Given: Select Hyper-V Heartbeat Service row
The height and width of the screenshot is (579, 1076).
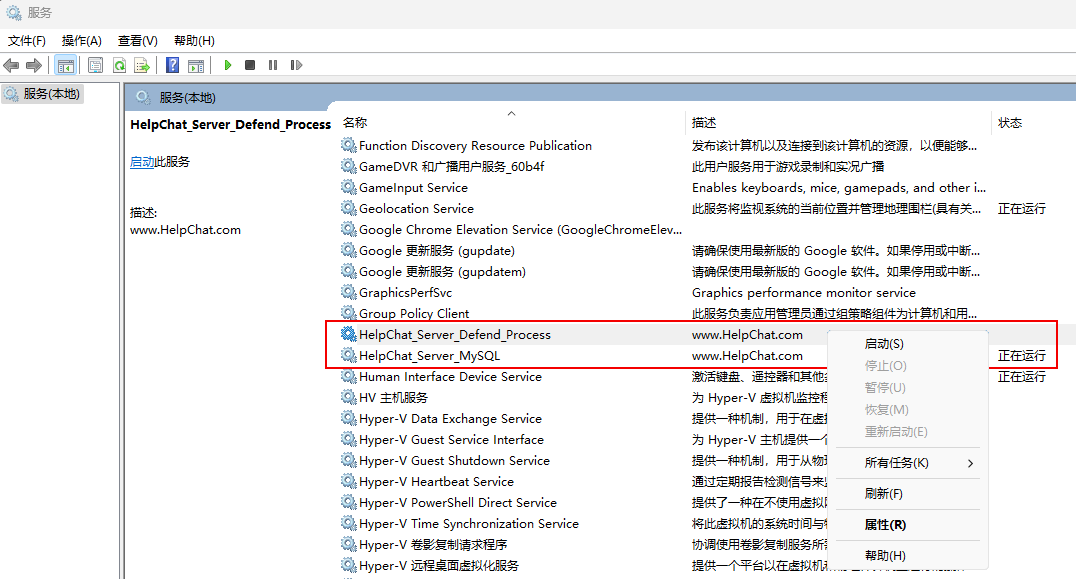Looking at the screenshot, I should 436,482.
